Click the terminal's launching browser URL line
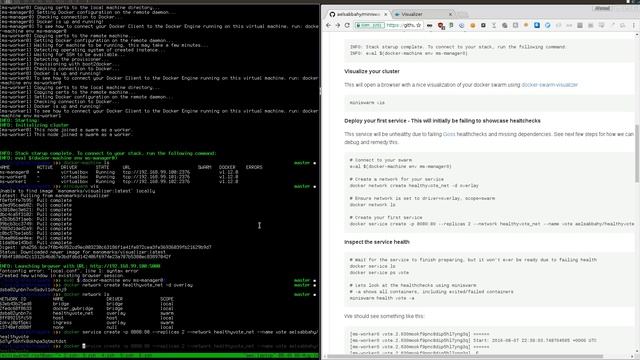 coord(80,266)
